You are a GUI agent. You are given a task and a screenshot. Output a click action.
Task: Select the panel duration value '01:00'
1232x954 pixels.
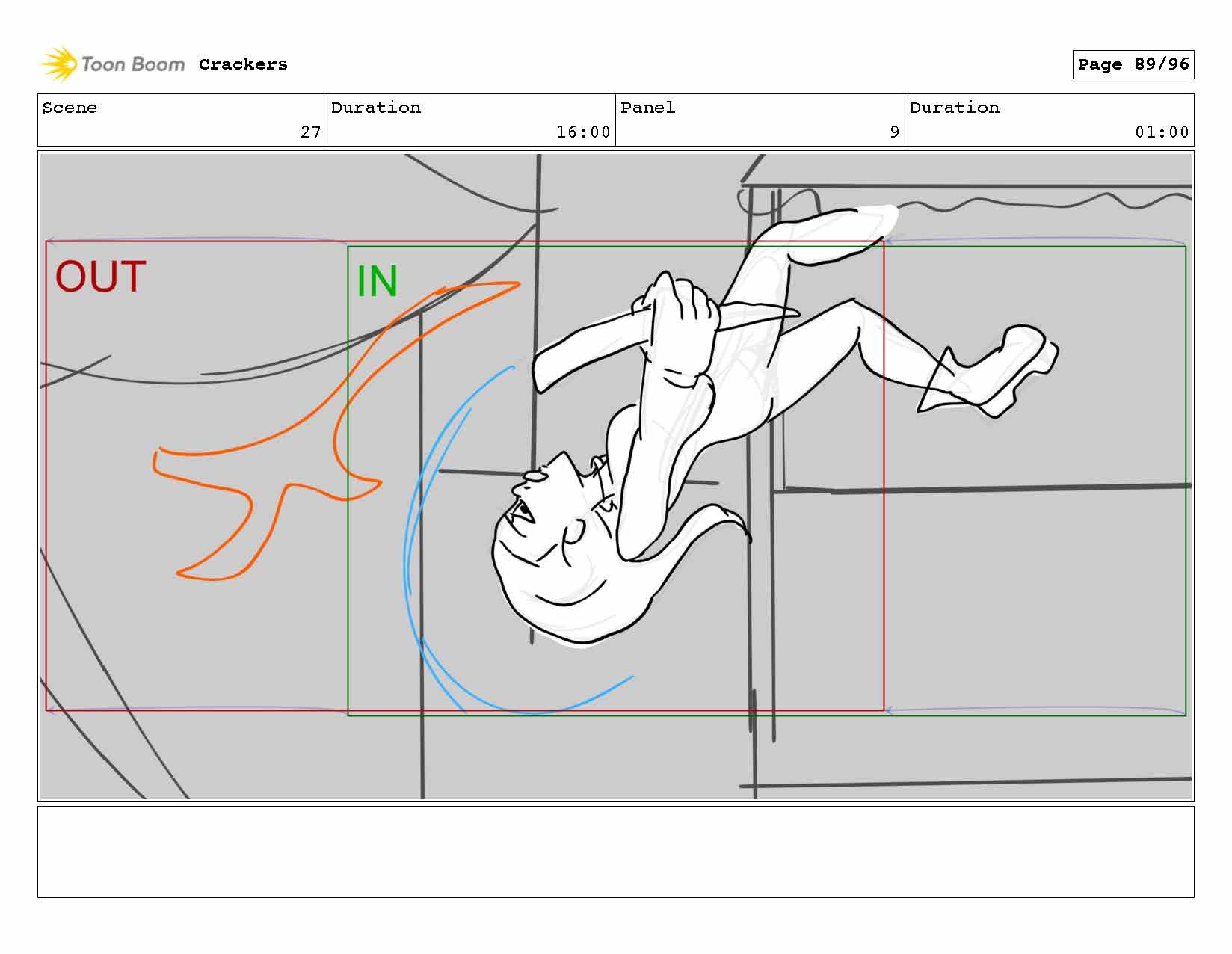(1162, 132)
